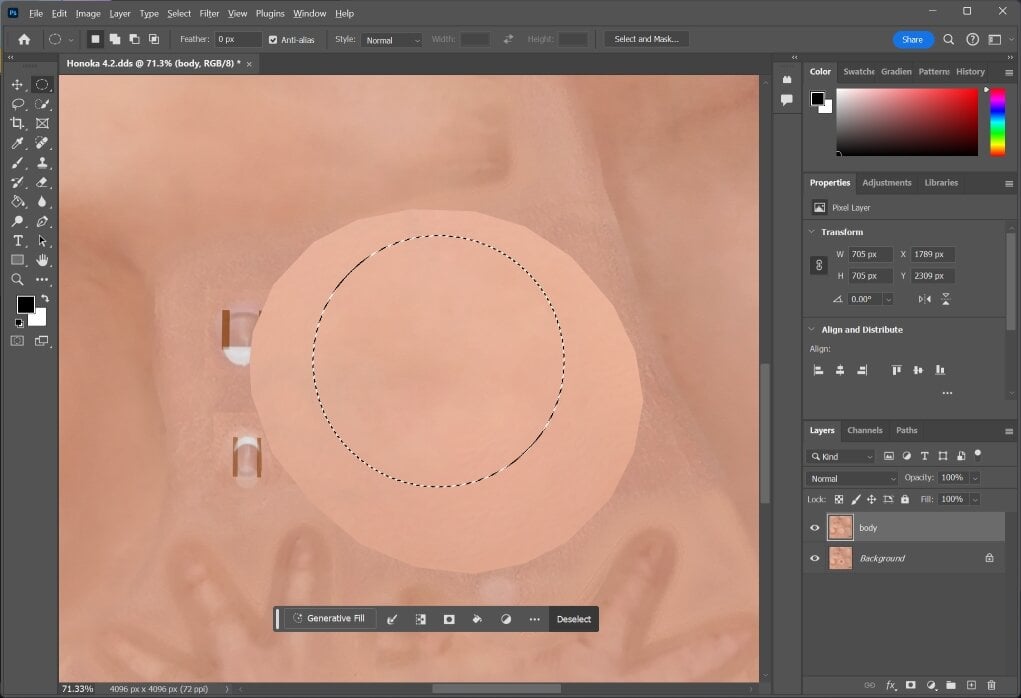Click the Deselect button
This screenshot has width=1021, height=698.
[x=574, y=619]
